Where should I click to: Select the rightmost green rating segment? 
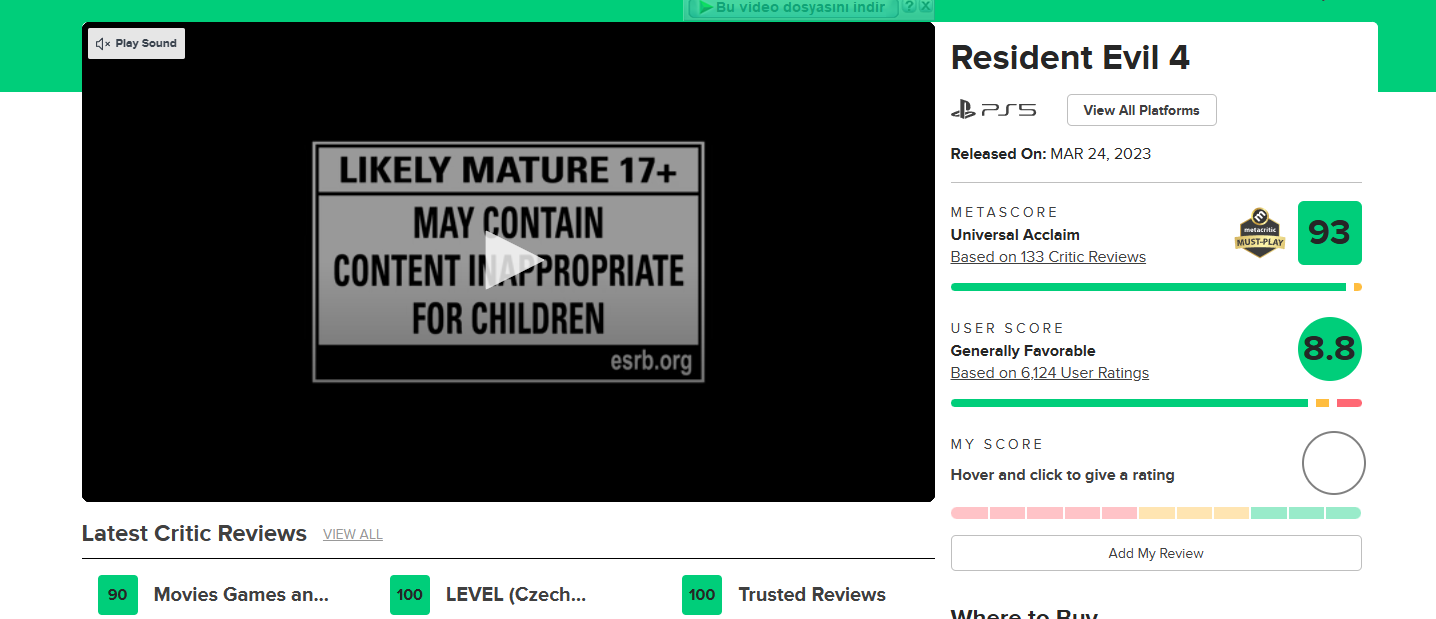point(1343,513)
